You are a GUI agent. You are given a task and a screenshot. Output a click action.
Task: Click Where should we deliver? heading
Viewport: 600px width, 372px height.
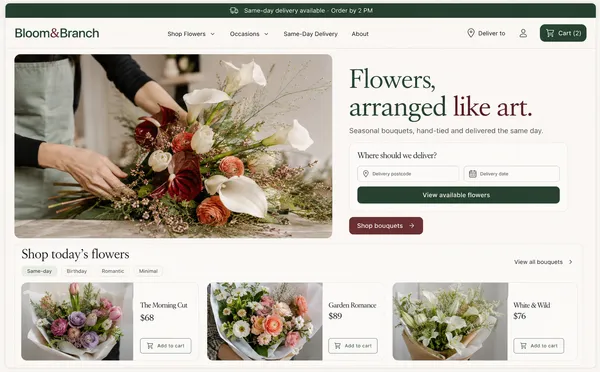pos(397,155)
